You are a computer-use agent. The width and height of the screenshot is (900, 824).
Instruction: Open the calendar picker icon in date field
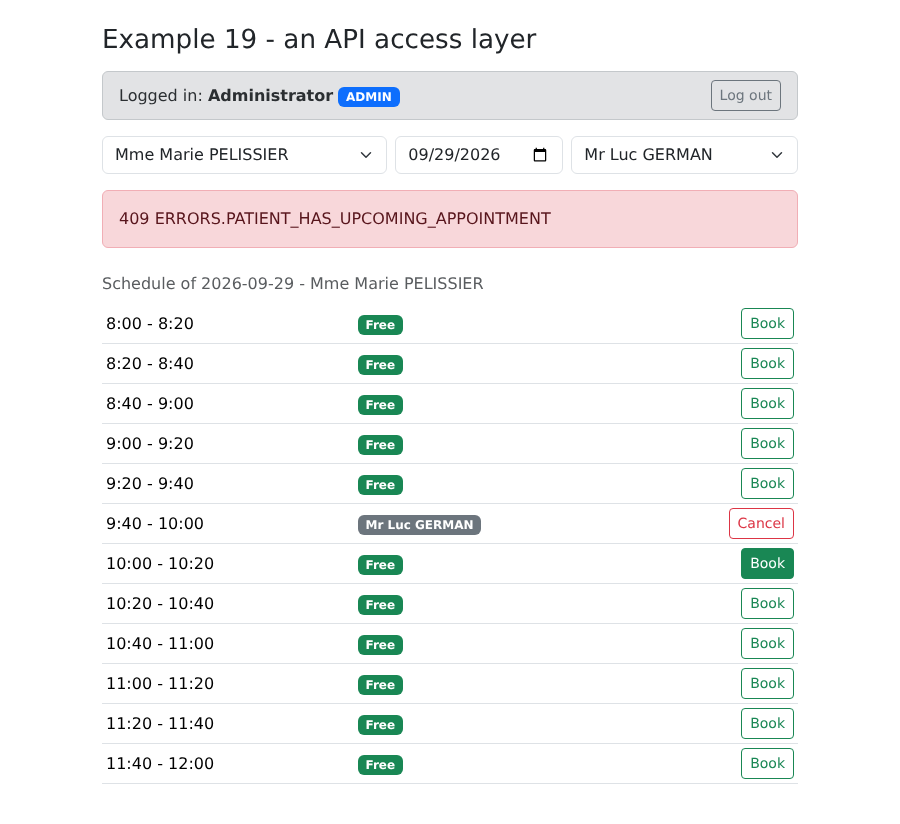pos(540,155)
